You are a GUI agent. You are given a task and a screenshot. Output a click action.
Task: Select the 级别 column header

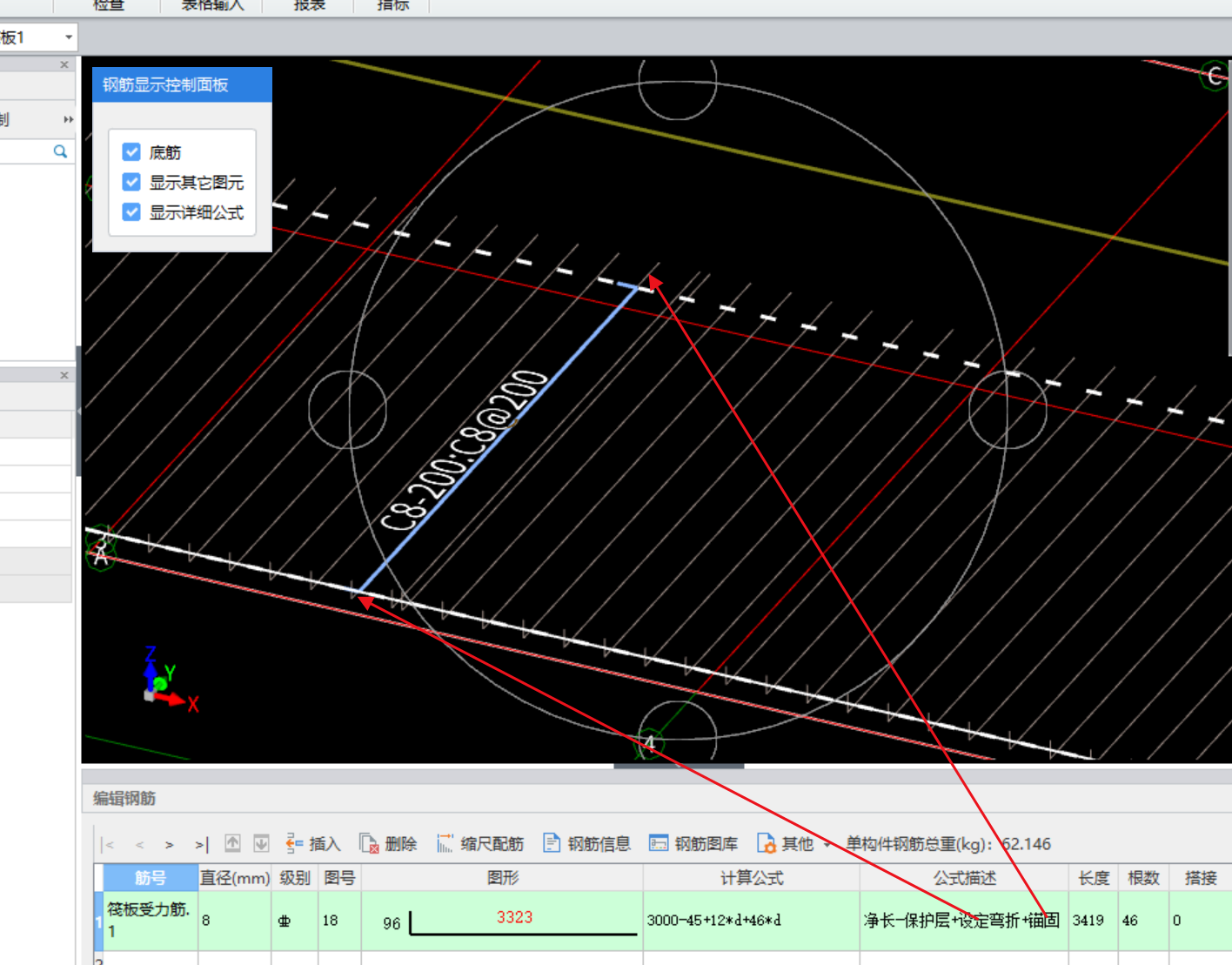pos(295,878)
